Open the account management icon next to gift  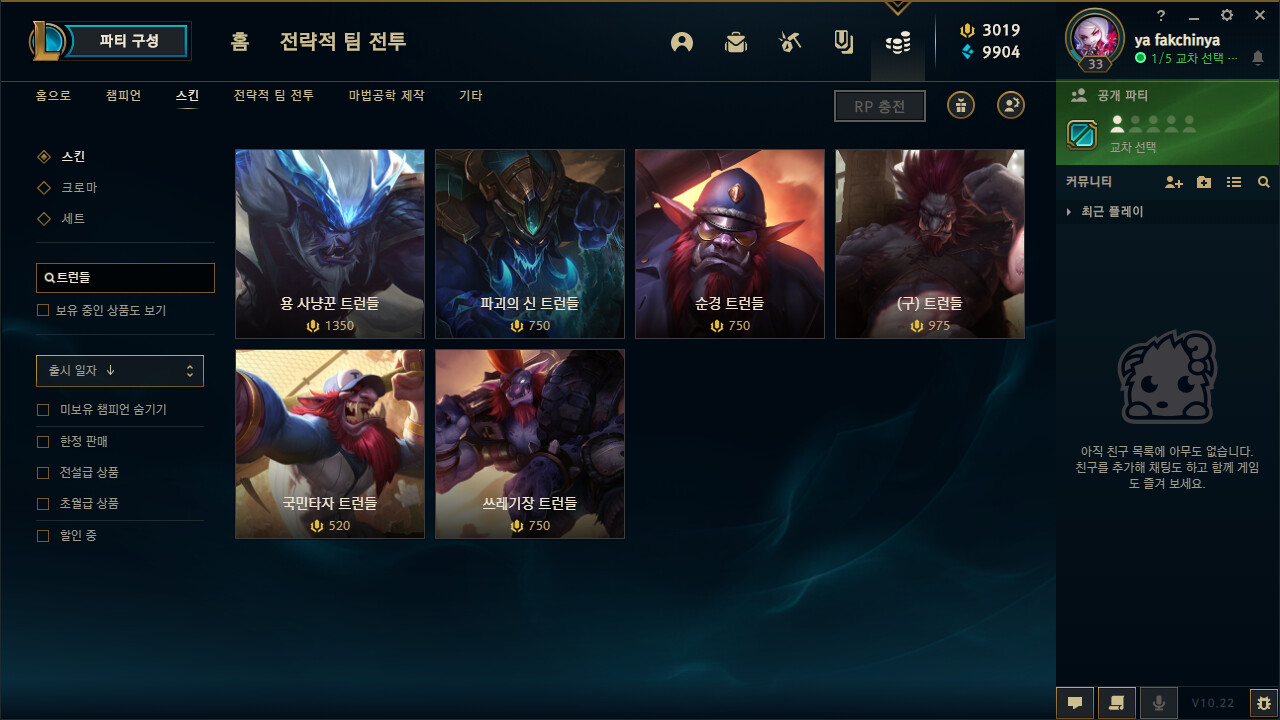1011,105
